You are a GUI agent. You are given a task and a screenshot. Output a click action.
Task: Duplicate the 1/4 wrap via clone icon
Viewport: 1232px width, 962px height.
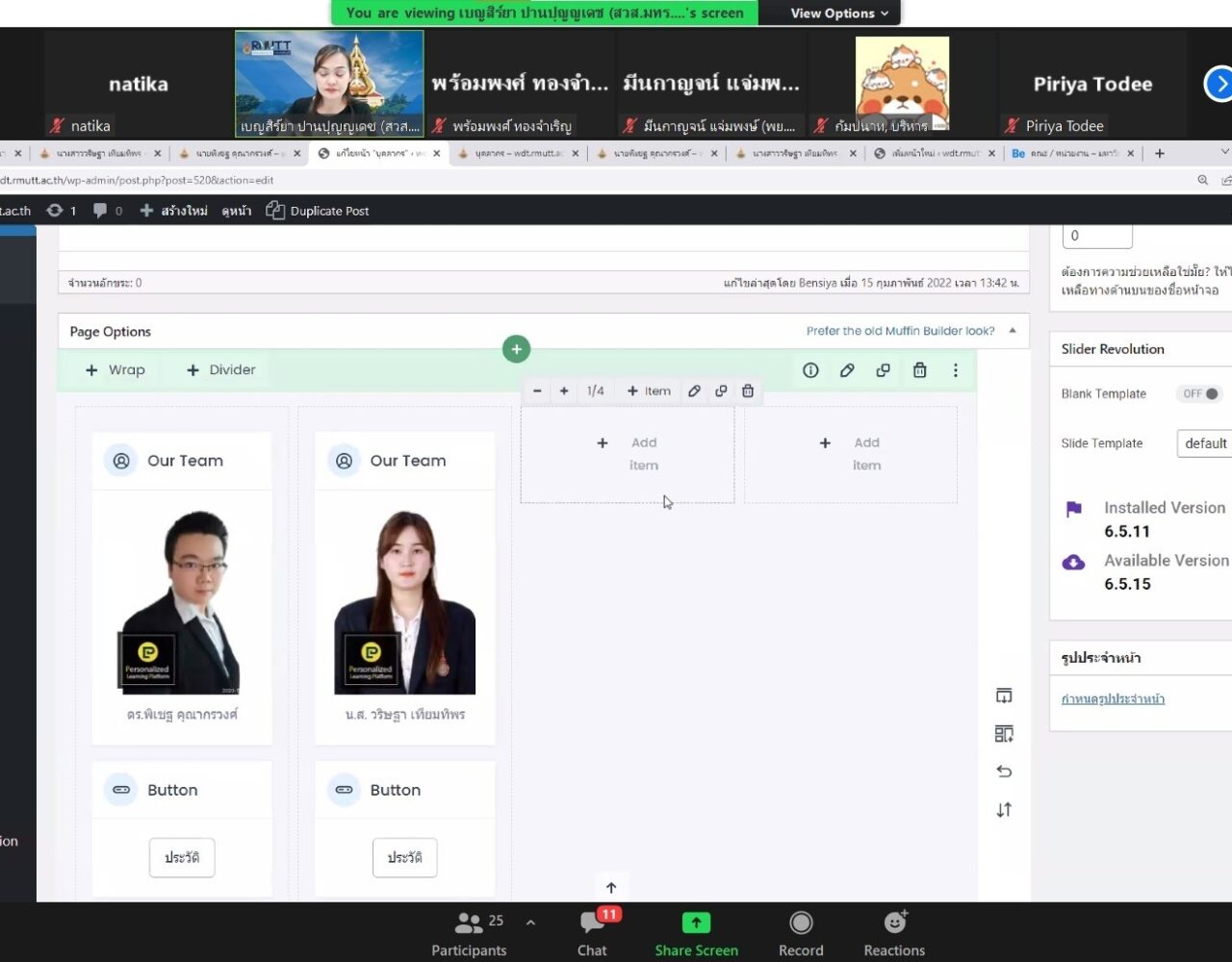pyautogui.click(x=721, y=391)
